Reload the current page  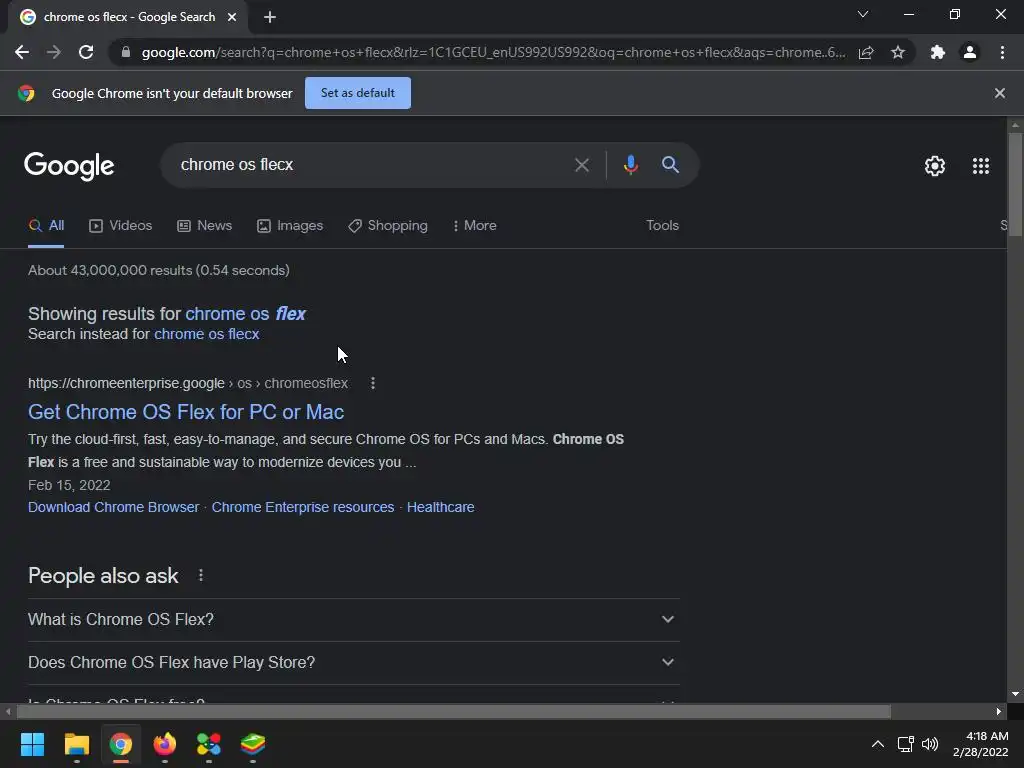click(x=86, y=52)
